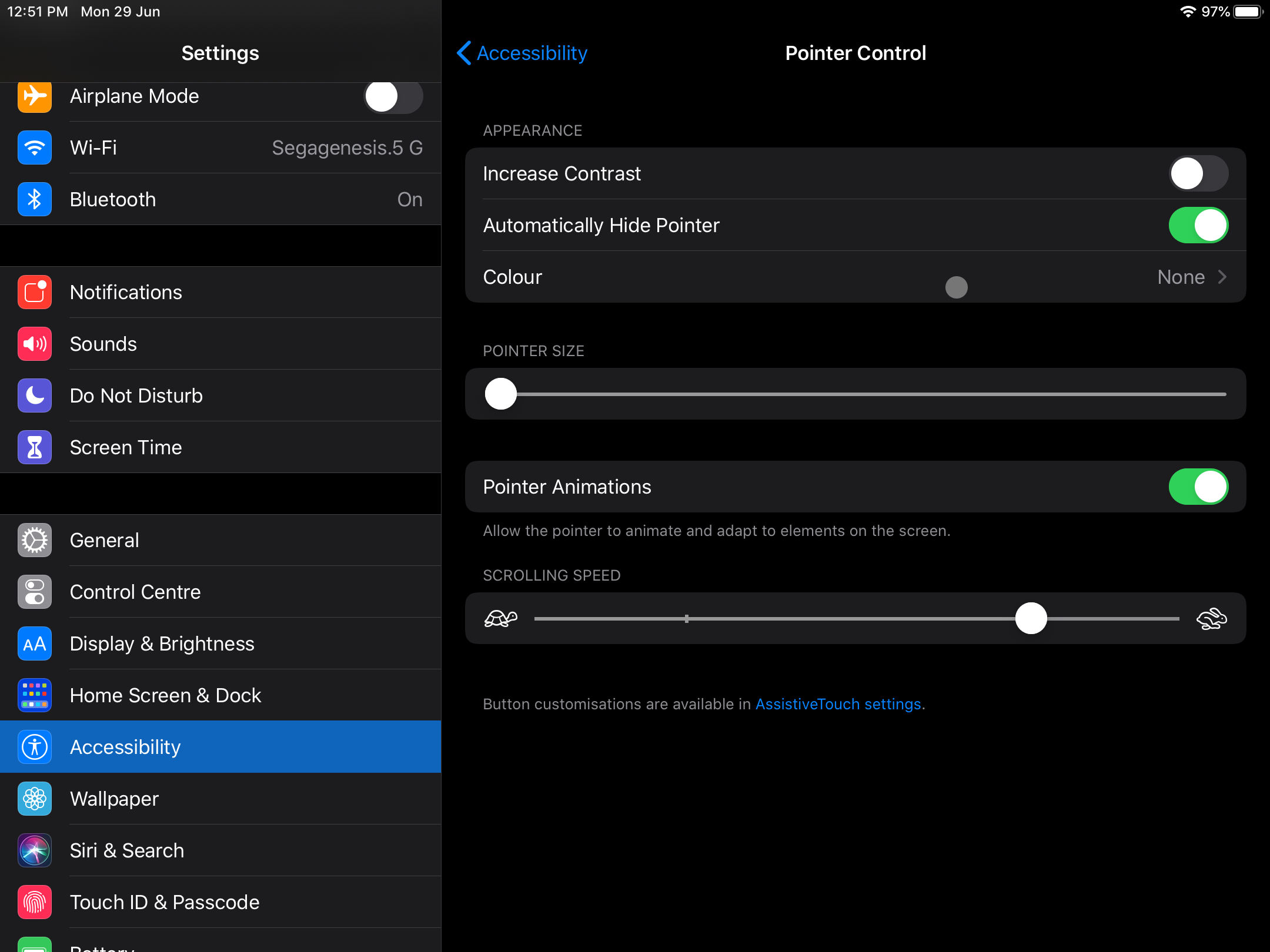The height and width of the screenshot is (952, 1270).
Task: Tap the Do Not Disturb moon icon
Action: tap(35, 395)
